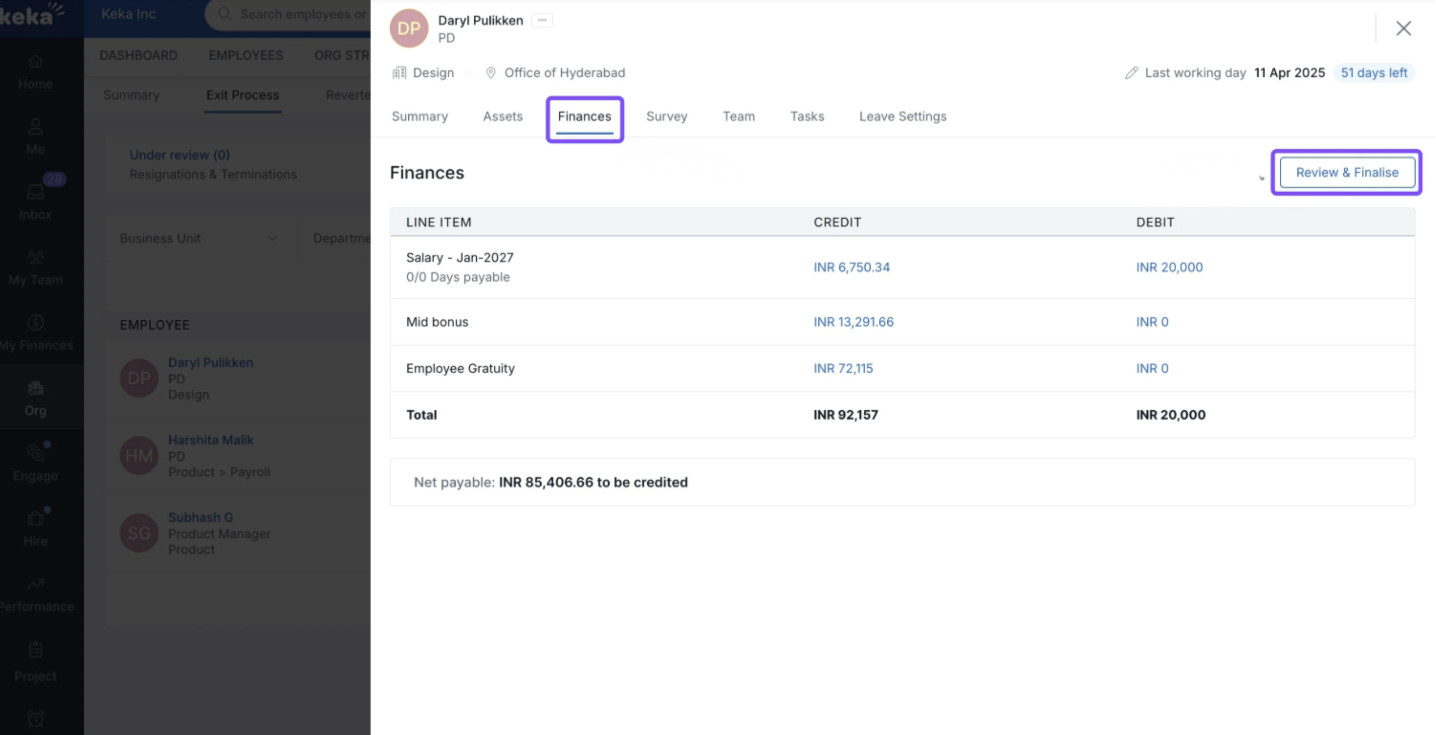Open the Engage sidebar icon
The height and width of the screenshot is (735, 1436).
[35, 454]
